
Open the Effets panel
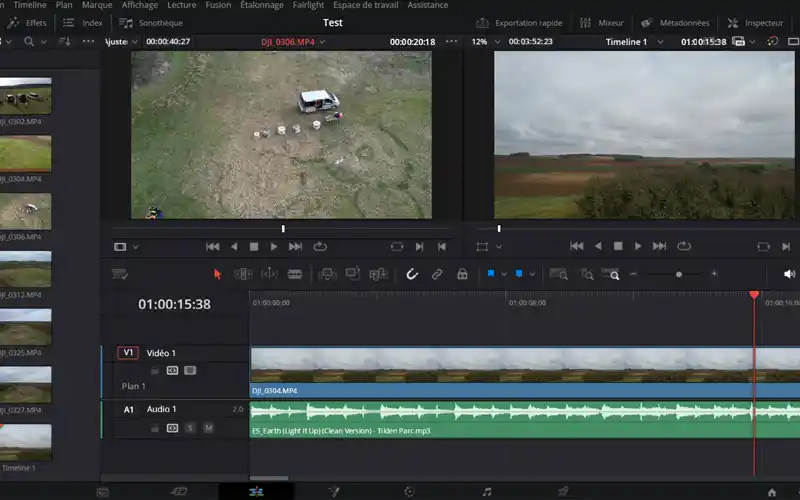[x=27, y=23]
